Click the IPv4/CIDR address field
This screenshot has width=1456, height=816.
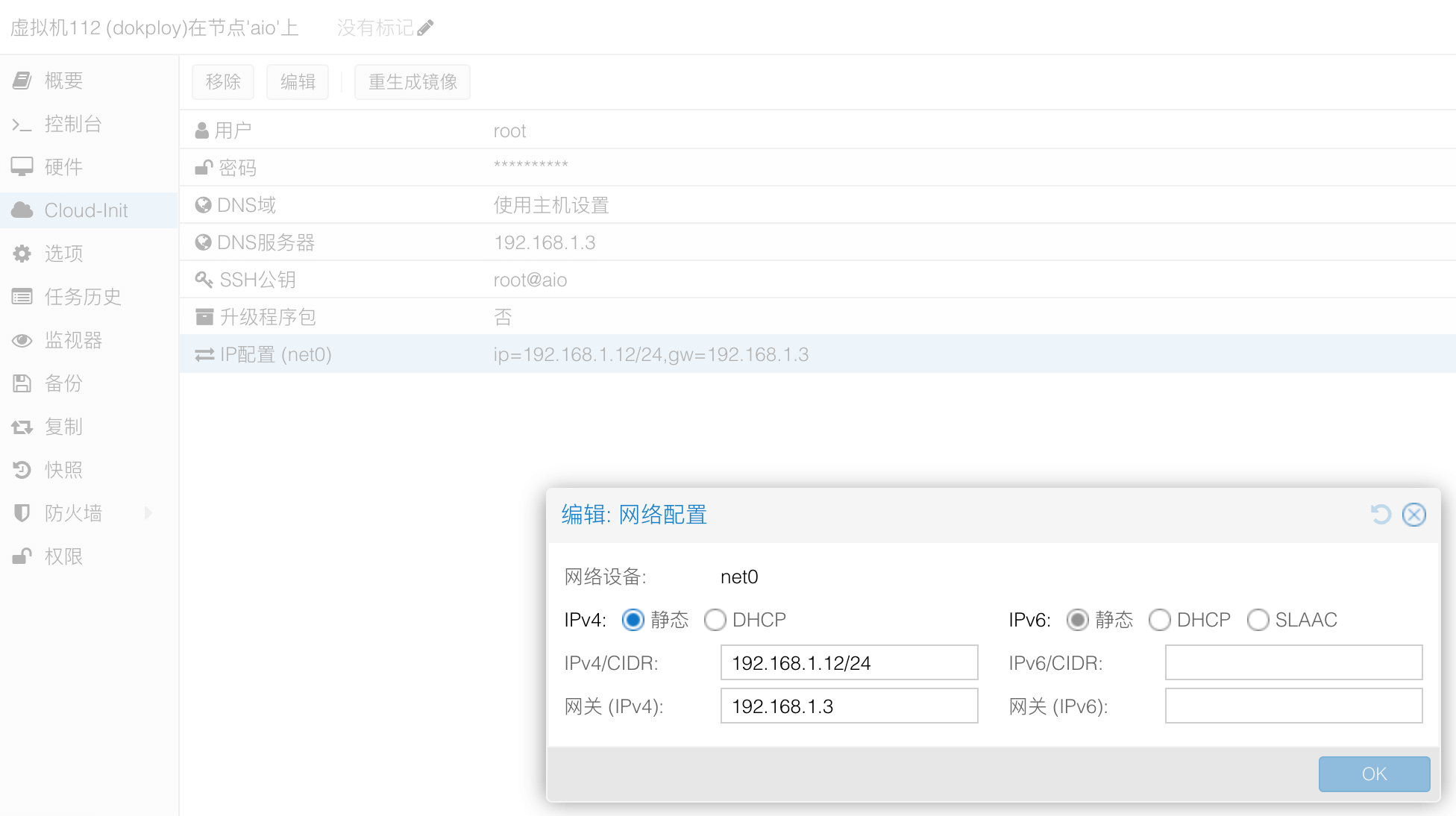tap(849, 663)
